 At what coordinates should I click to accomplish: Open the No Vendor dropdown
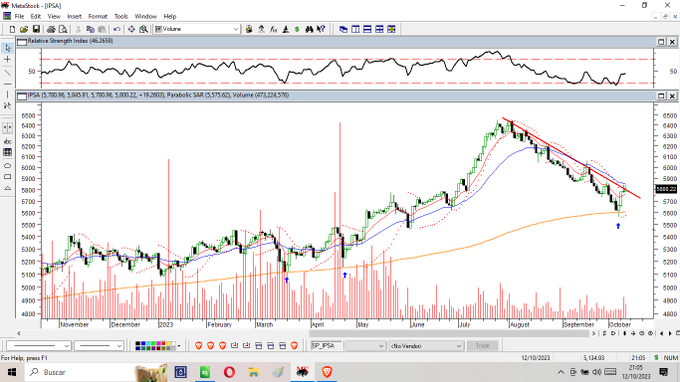coord(426,346)
